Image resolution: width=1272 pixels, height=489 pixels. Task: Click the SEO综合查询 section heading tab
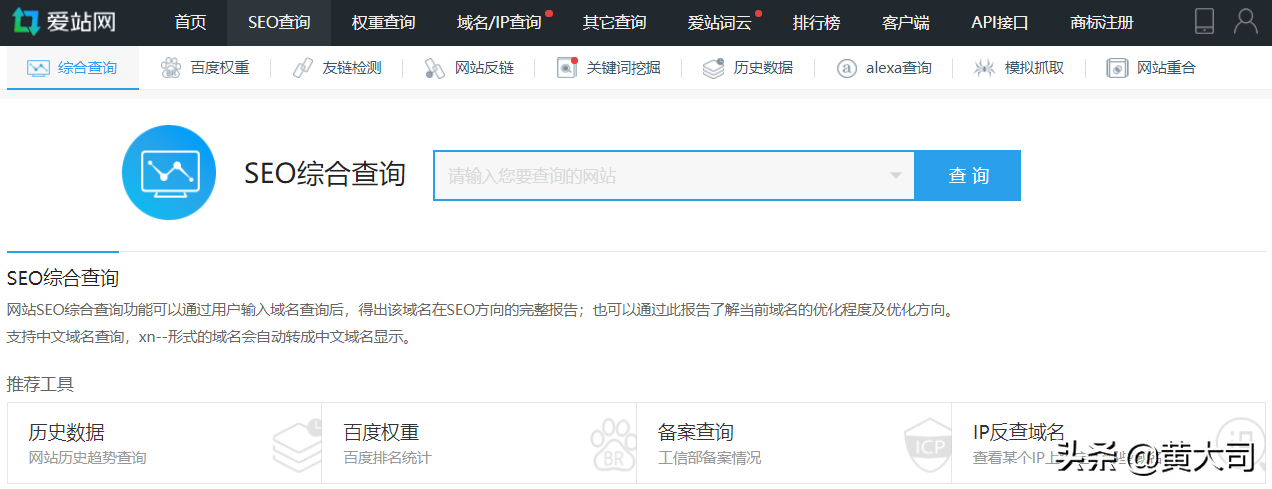63,278
